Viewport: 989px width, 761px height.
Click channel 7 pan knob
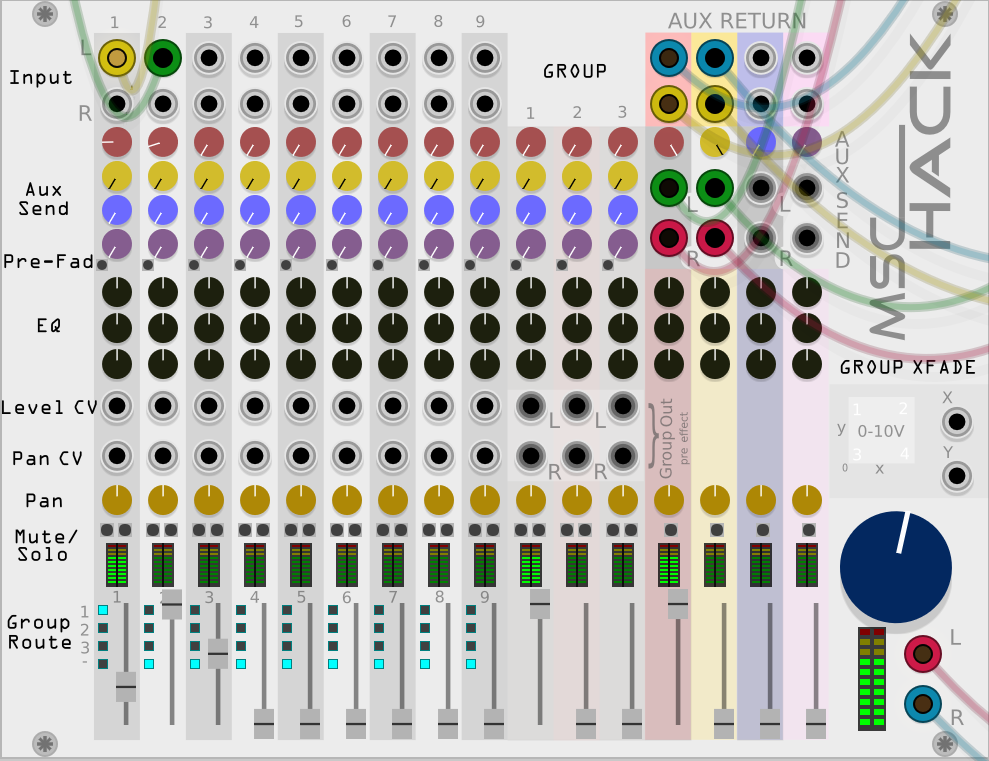click(x=393, y=501)
